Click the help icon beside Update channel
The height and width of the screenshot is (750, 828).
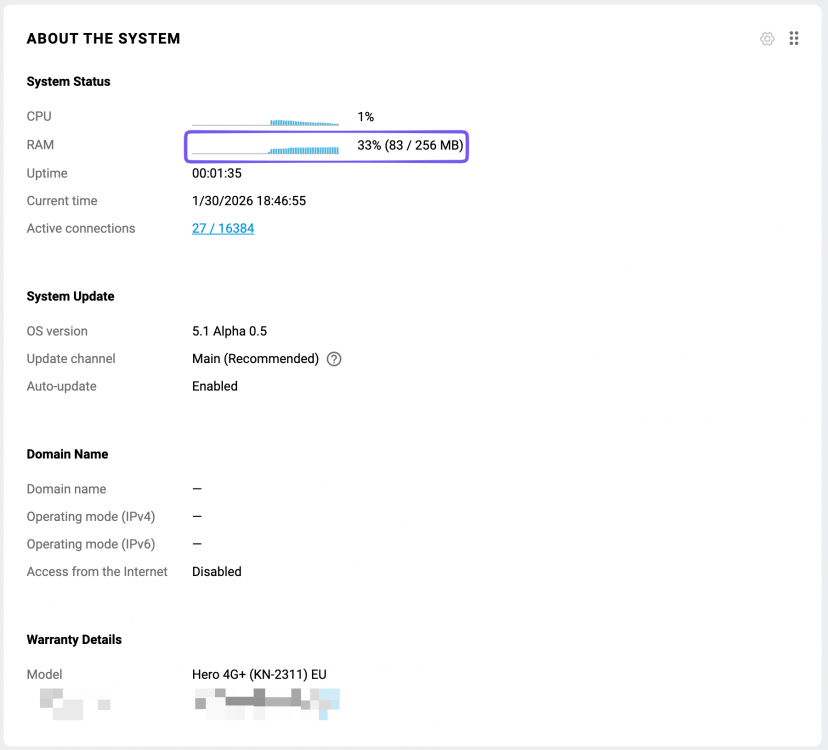pos(334,359)
